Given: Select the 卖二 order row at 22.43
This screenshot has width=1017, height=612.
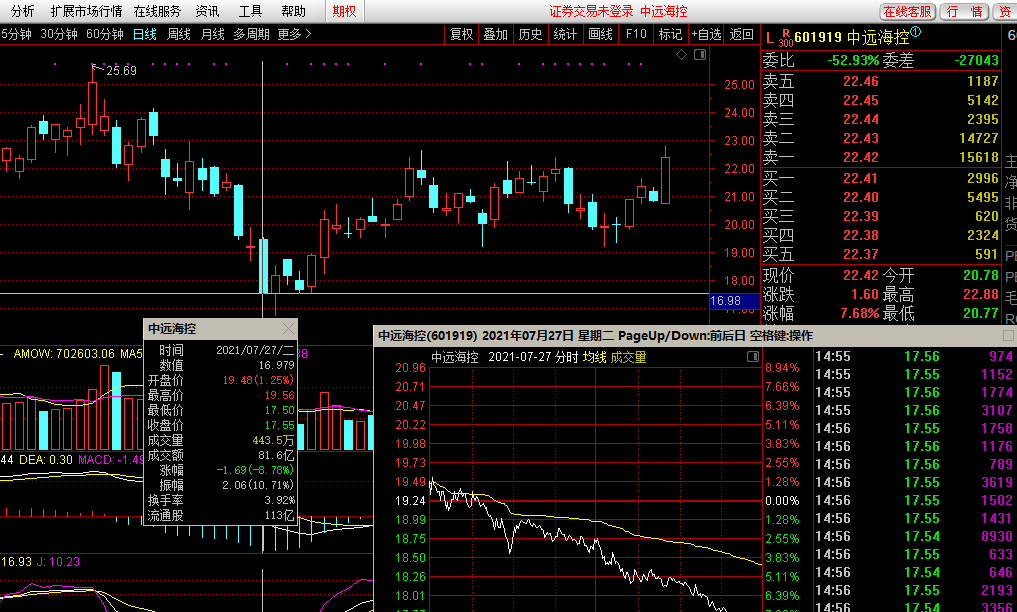Looking at the screenshot, I should tap(881, 138).
